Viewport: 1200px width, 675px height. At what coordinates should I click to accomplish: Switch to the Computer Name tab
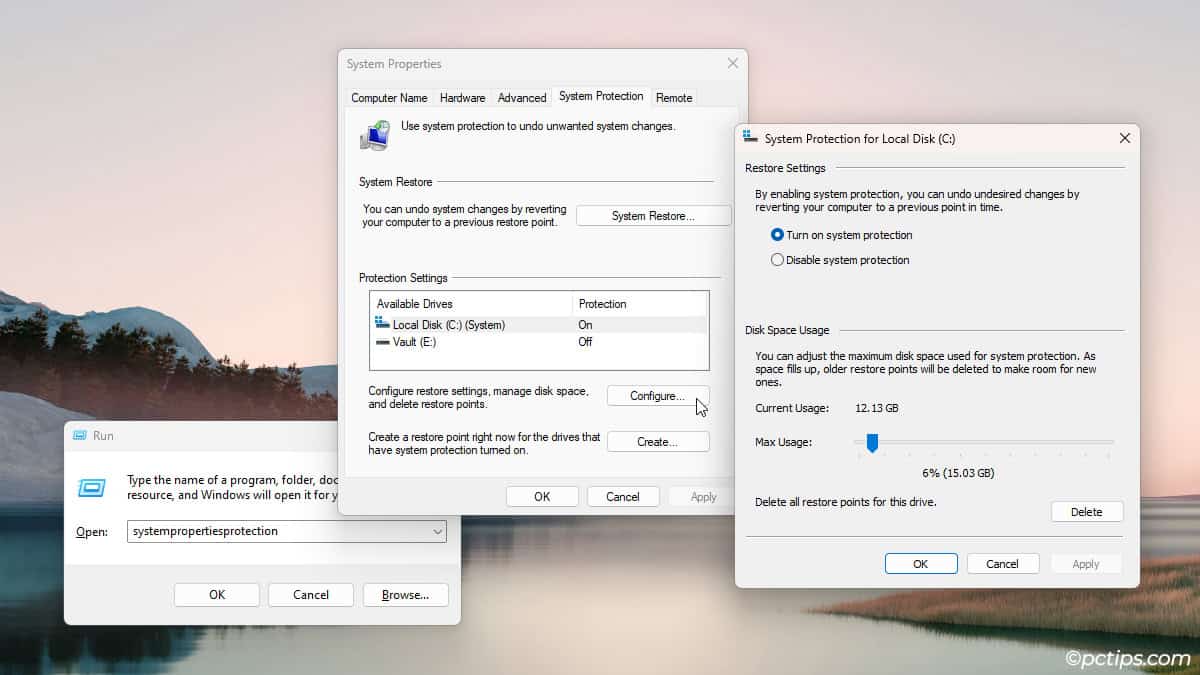pyautogui.click(x=389, y=98)
